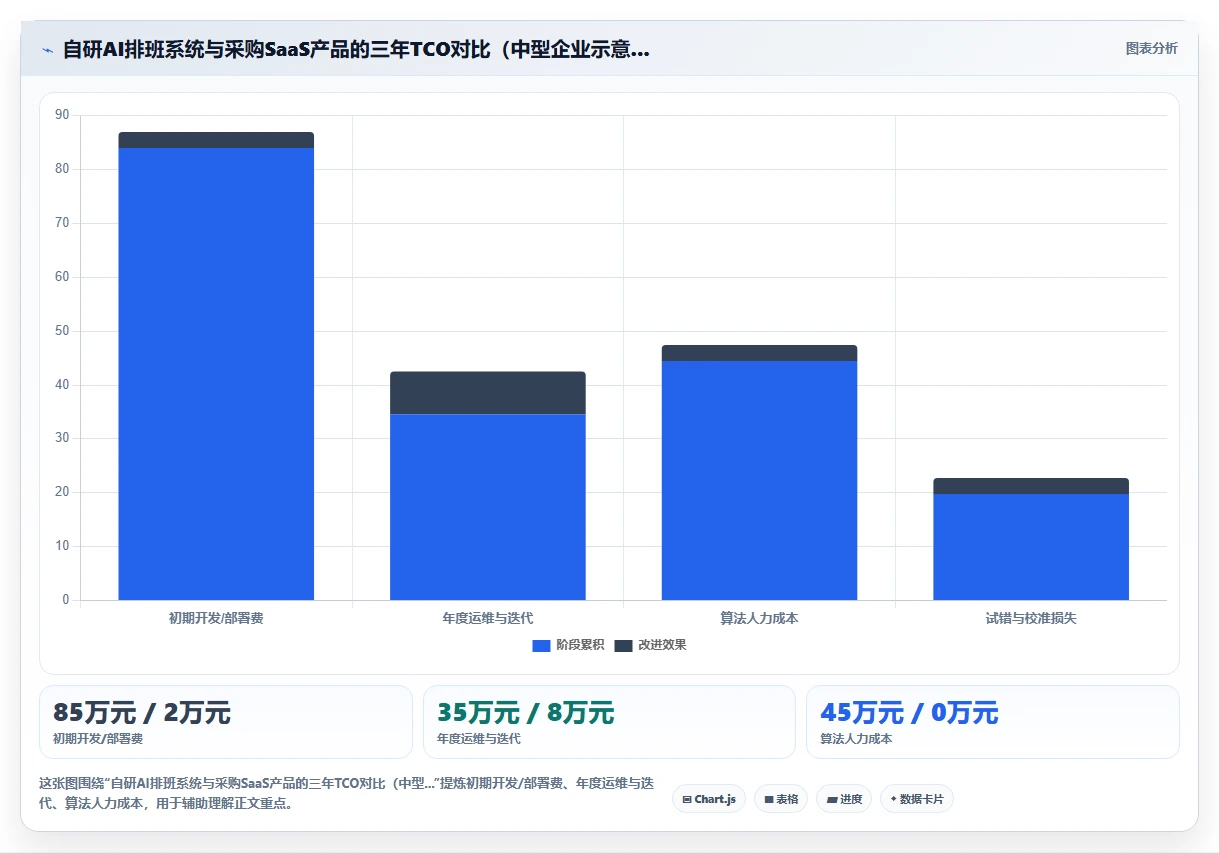Toggle the 阶段累积 legend entry
Viewport: 1219px width, 853px height.
click(568, 645)
